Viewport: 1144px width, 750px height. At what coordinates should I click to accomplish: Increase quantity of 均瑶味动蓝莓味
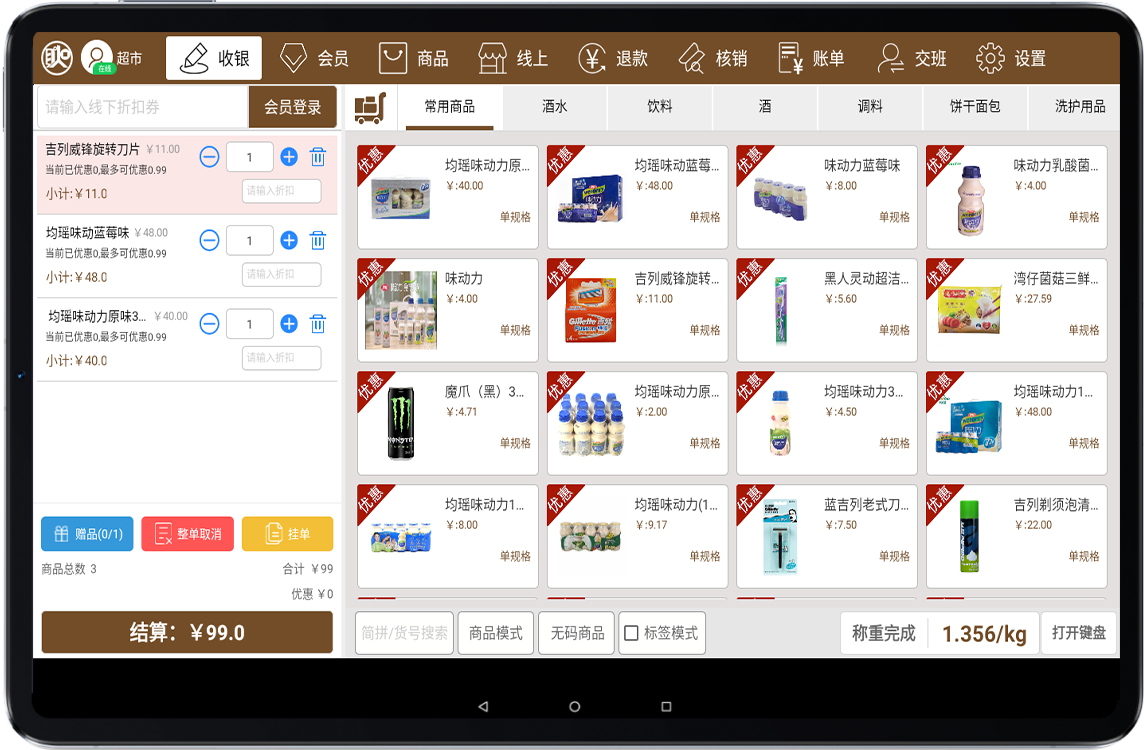tap(289, 240)
